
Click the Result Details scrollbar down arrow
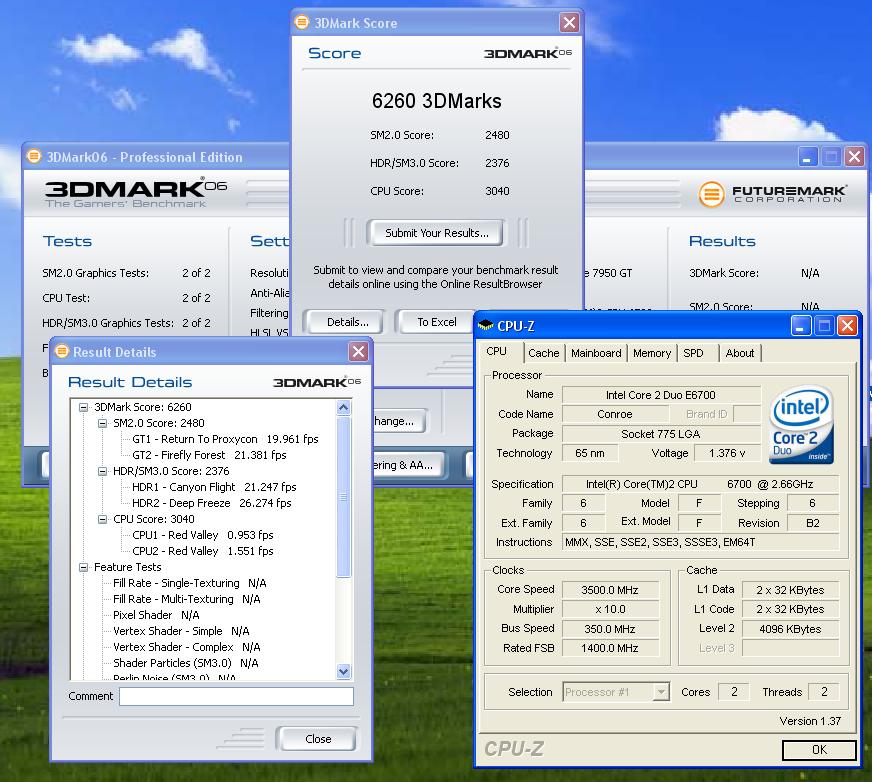(x=344, y=671)
